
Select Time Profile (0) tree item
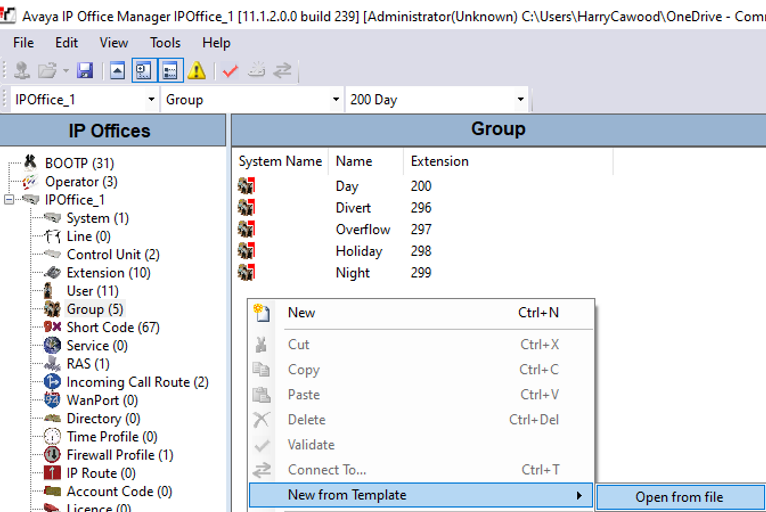pos(112,437)
